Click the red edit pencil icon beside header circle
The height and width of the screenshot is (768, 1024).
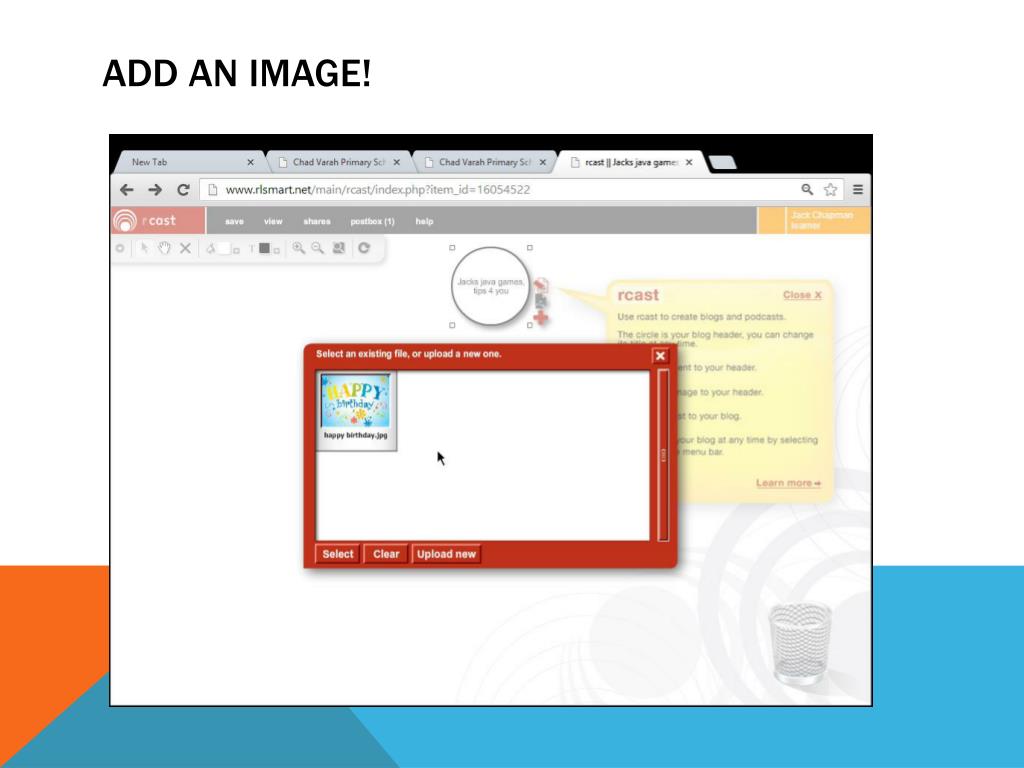click(540, 285)
